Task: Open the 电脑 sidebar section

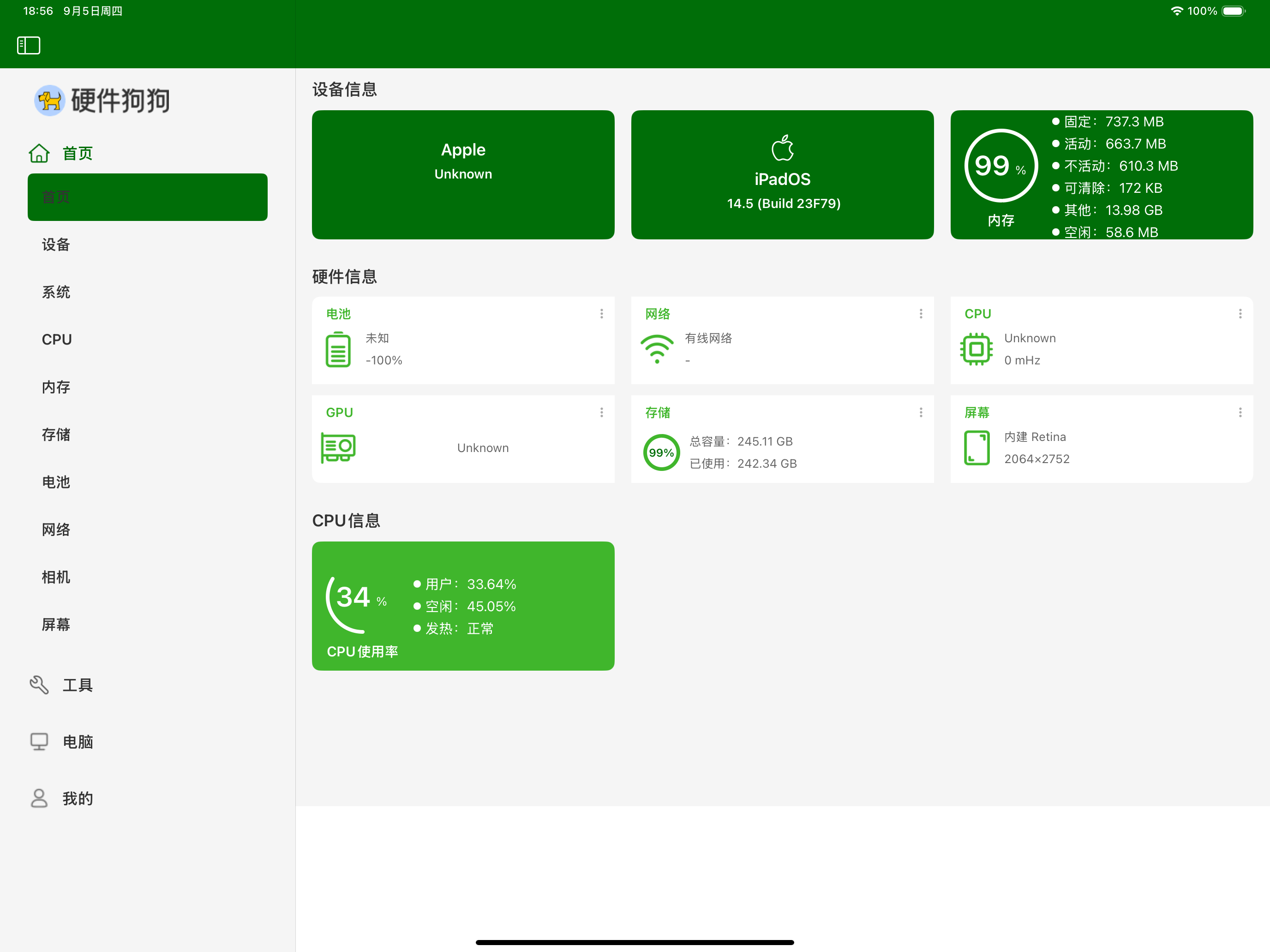Action: pyautogui.click(x=148, y=741)
